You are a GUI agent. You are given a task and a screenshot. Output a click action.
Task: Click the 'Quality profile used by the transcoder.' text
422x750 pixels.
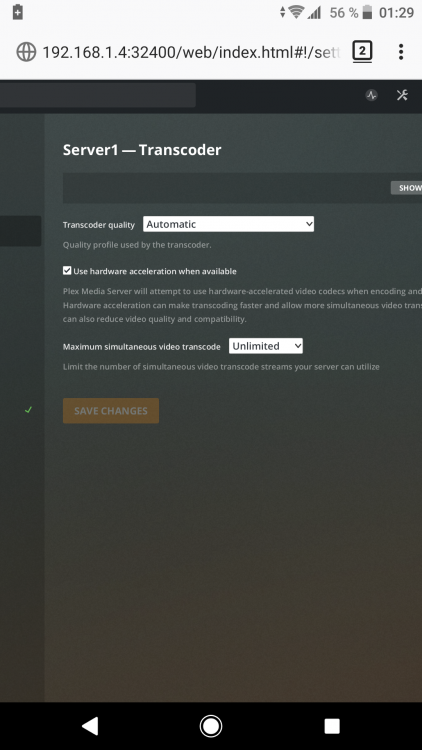pos(137,245)
